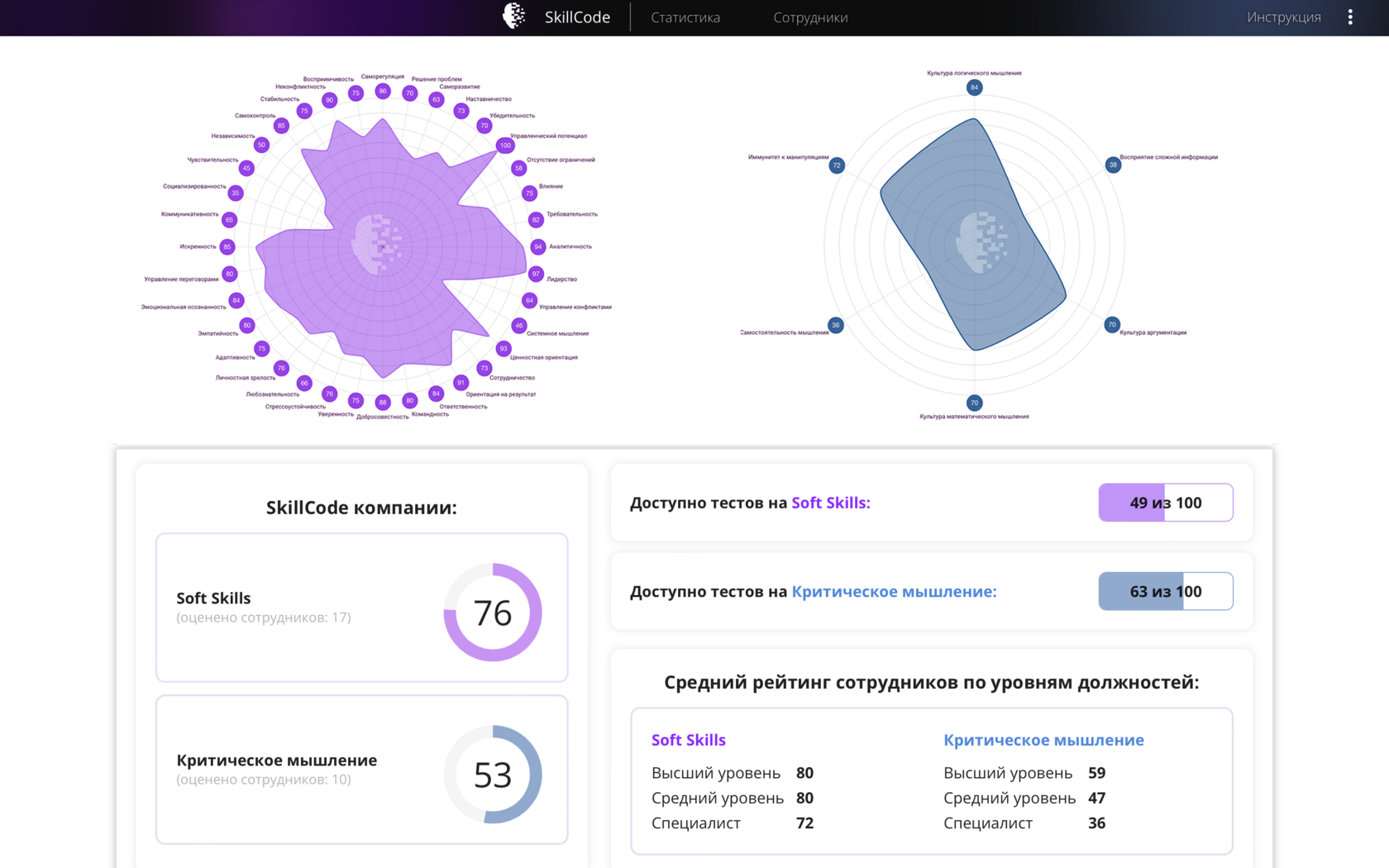Image resolution: width=1389 pixels, height=868 pixels.
Task: Follow the purple Soft Skills link in available tests
Action: [x=831, y=503]
